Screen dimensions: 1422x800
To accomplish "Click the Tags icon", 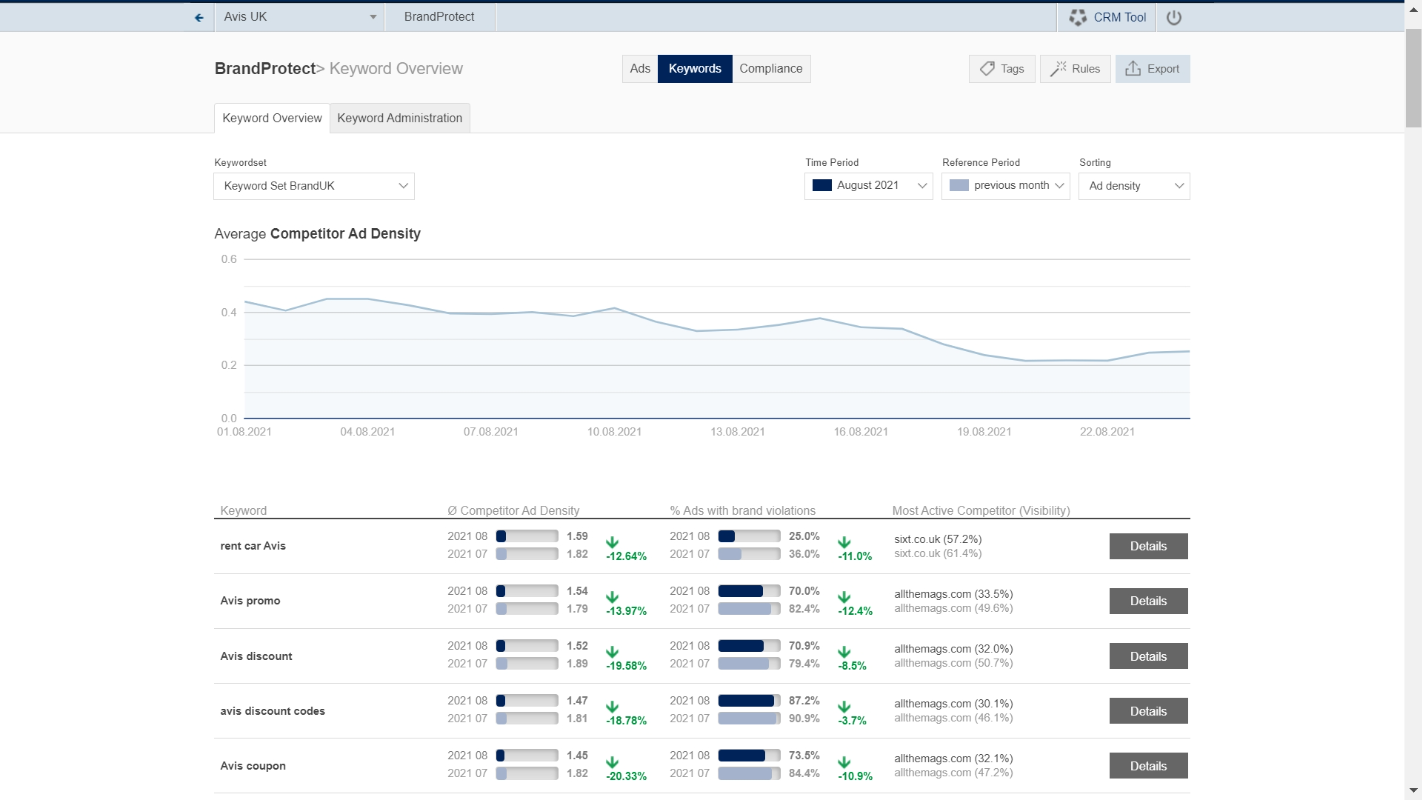I will [988, 69].
